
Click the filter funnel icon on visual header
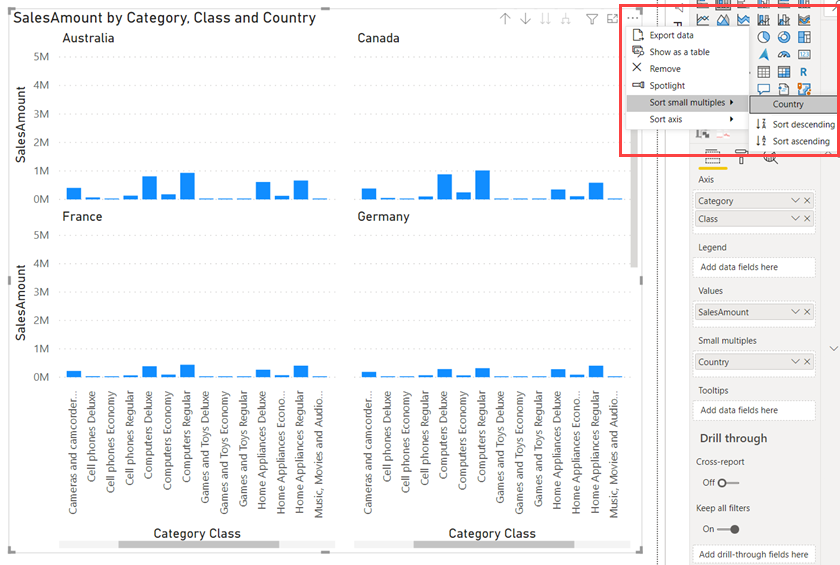coord(591,19)
